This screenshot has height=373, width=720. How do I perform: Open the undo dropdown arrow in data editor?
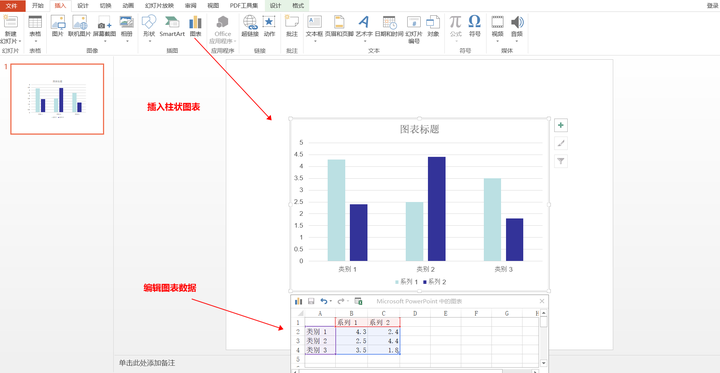(331, 301)
